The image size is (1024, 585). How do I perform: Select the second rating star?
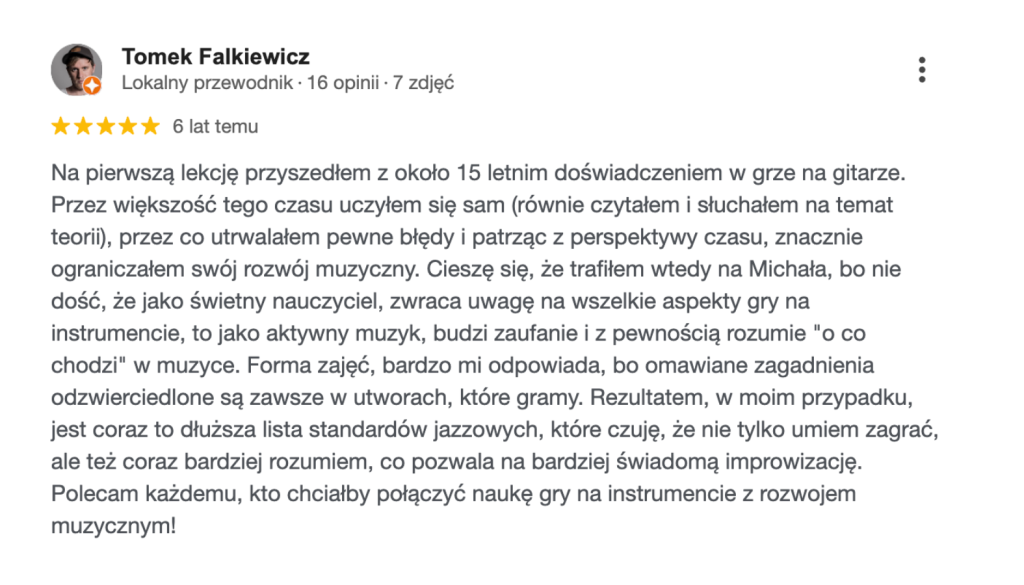pos(83,126)
